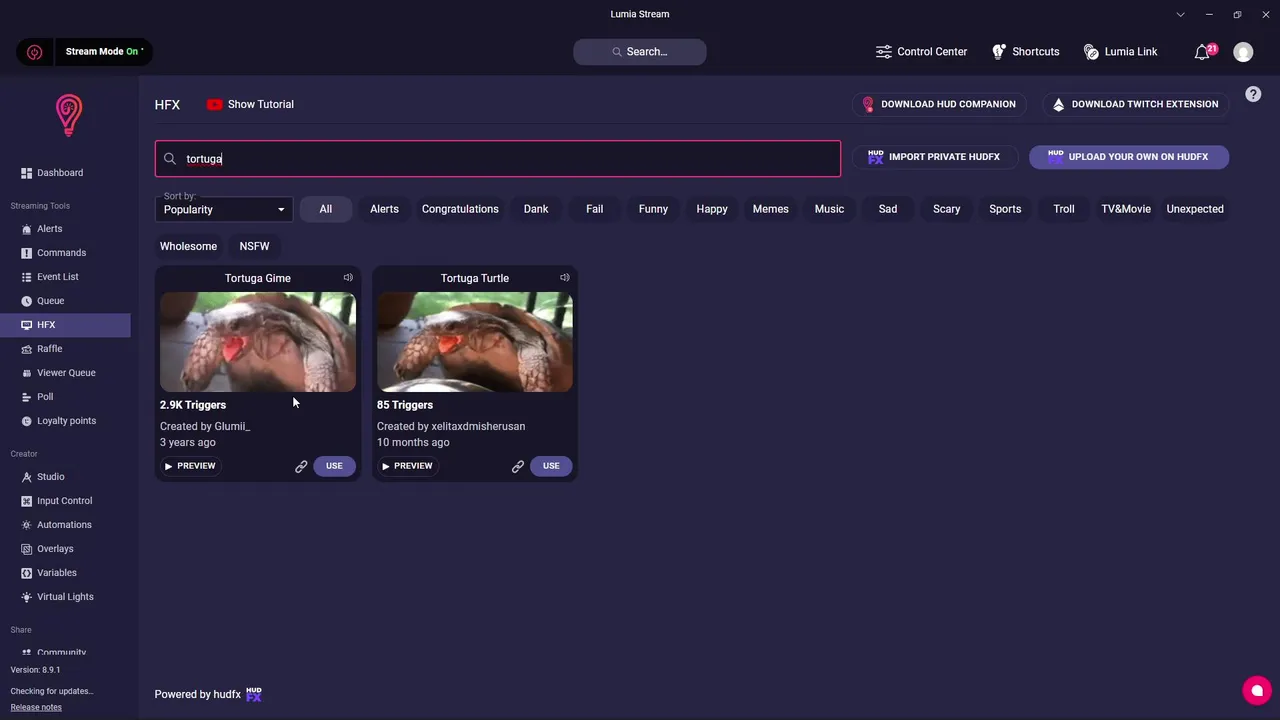
Task: Click sound icon on Tortuga Gime card
Action: pyautogui.click(x=348, y=278)
